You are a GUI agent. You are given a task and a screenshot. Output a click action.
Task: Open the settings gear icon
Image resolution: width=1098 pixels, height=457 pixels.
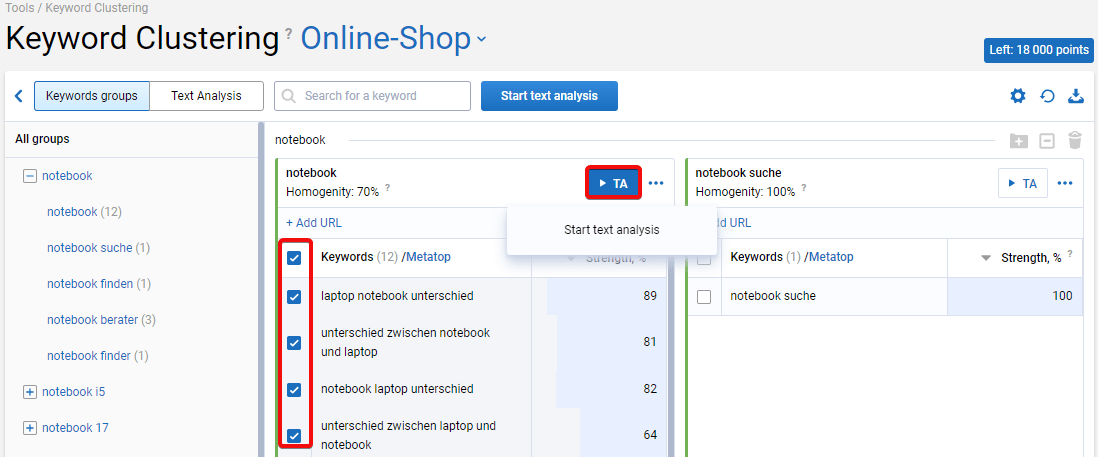(1017, 96)
